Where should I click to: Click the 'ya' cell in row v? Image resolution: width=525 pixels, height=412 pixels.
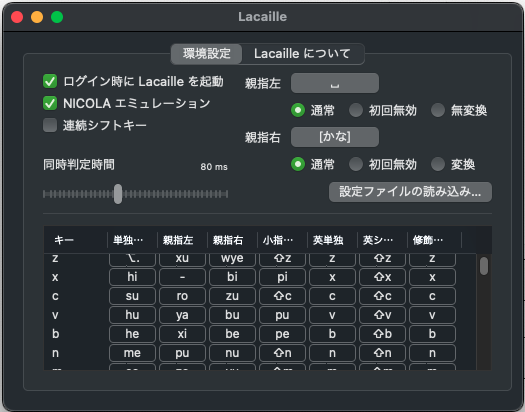coord(182,315)
